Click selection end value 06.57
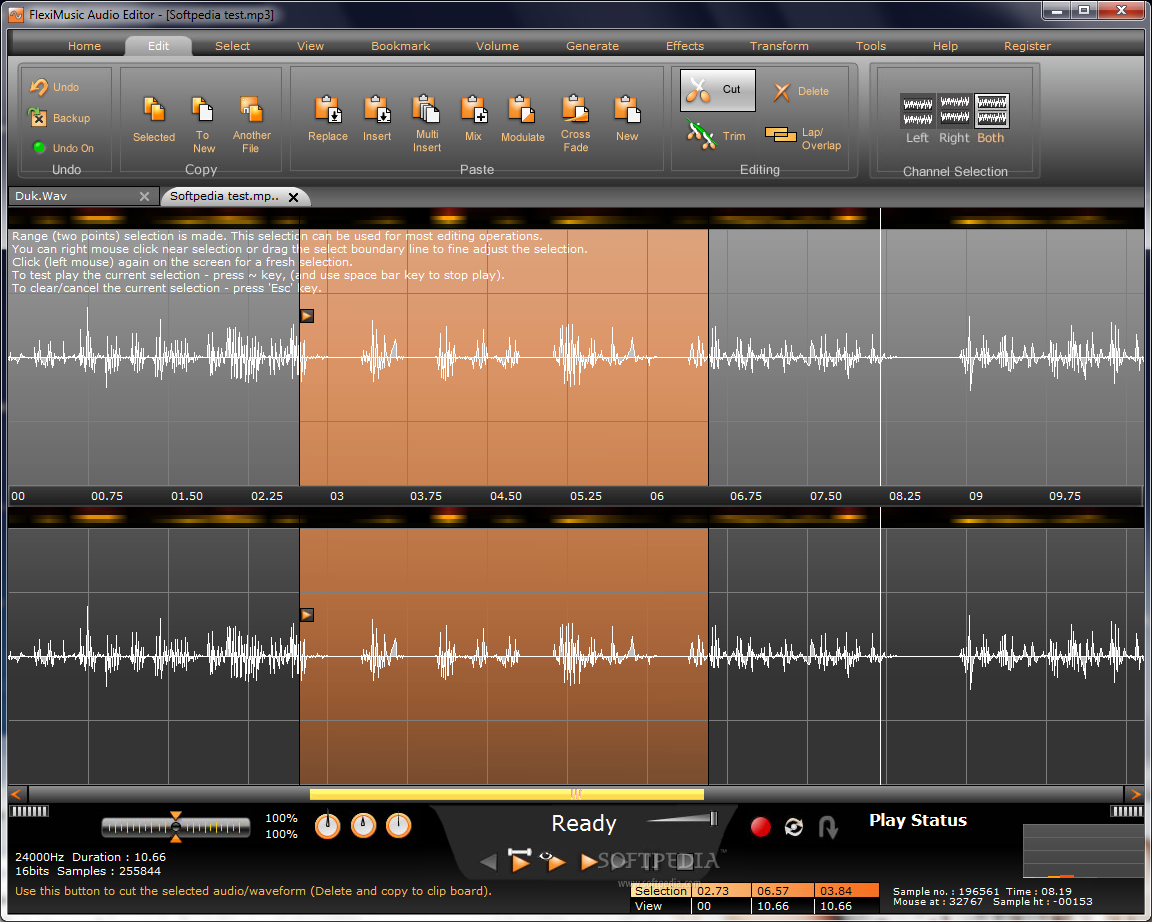Screen dimensions: 1152x922 [x=782, y=890]
